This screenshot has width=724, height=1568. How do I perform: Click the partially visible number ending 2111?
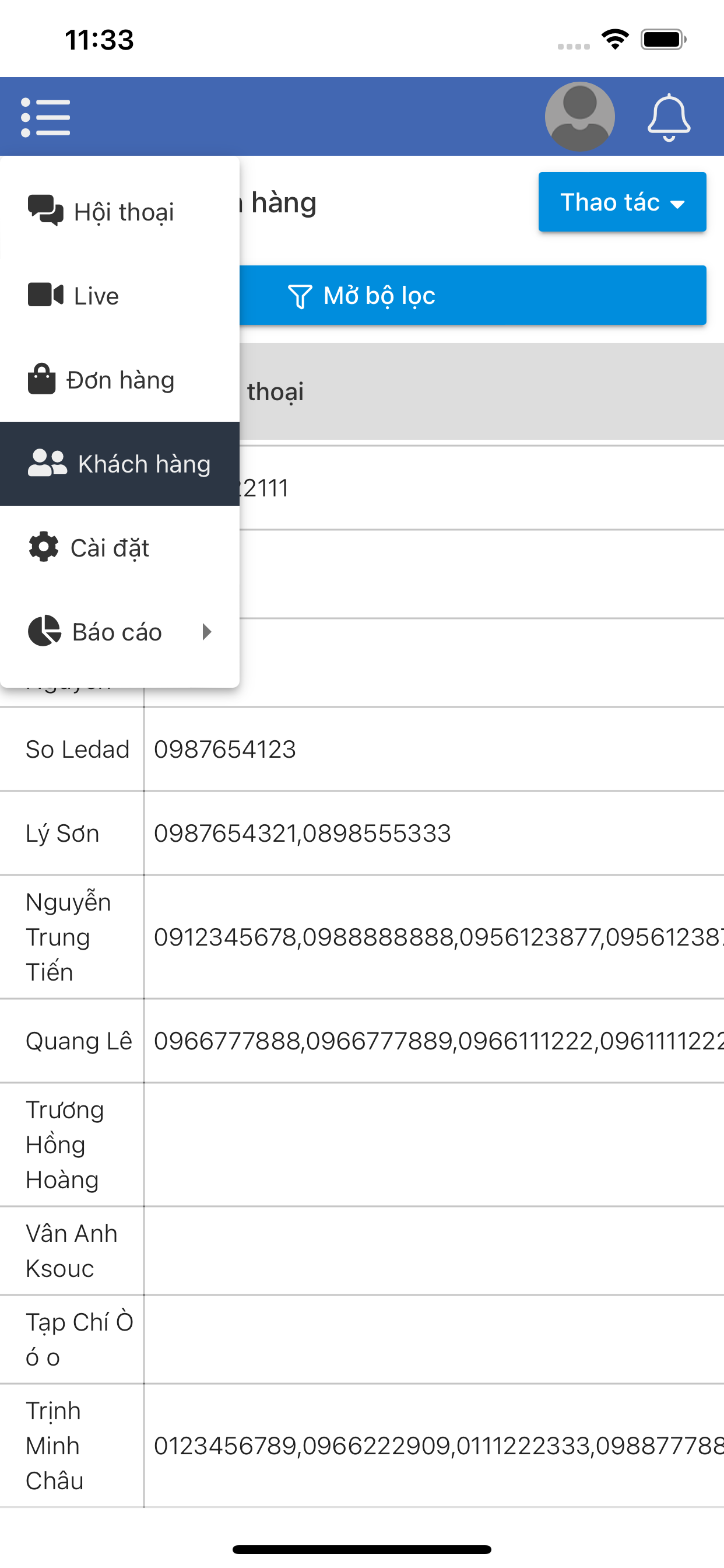tap(263, 488)
